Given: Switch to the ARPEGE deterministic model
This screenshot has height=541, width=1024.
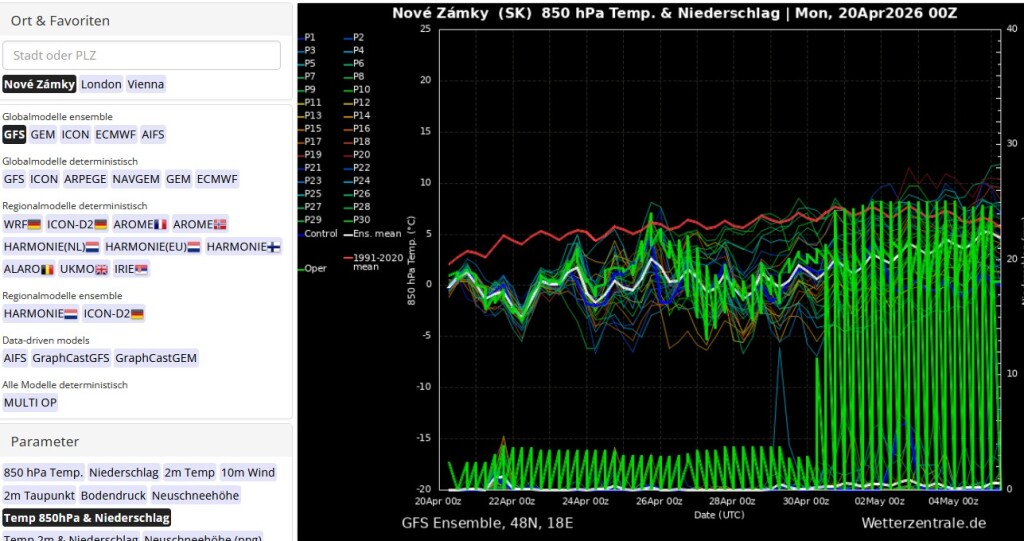Looking at the screenshot, I should [x=83, y=179].
